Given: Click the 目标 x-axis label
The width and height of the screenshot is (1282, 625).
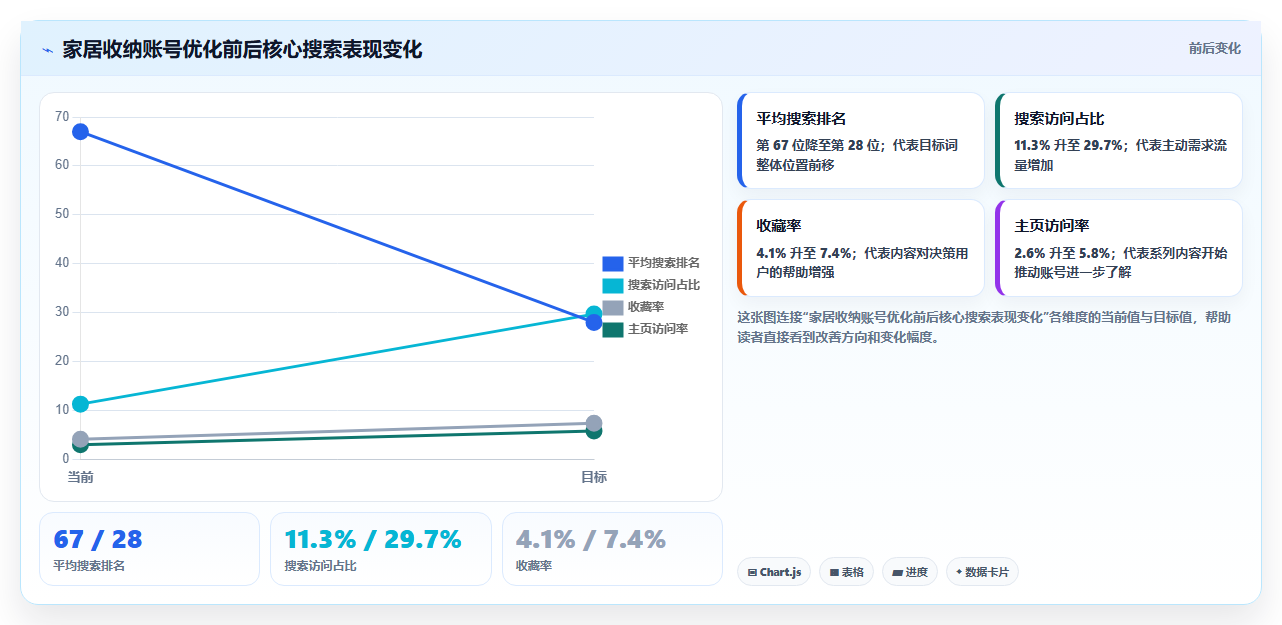Looking at the screenshot, I should click(x=594, y=477).
